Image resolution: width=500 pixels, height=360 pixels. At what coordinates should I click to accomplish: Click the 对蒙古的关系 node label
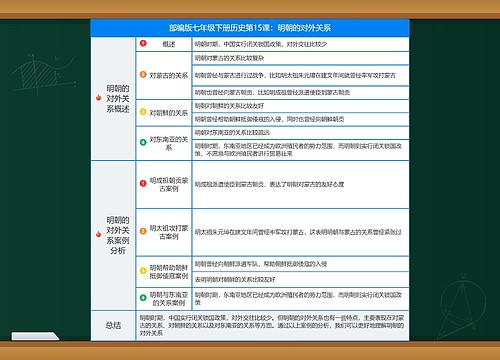pos(169,75)
